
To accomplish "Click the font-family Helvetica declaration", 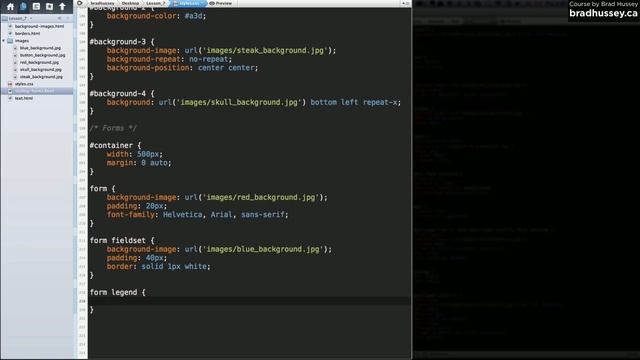I will click(198, 215).
